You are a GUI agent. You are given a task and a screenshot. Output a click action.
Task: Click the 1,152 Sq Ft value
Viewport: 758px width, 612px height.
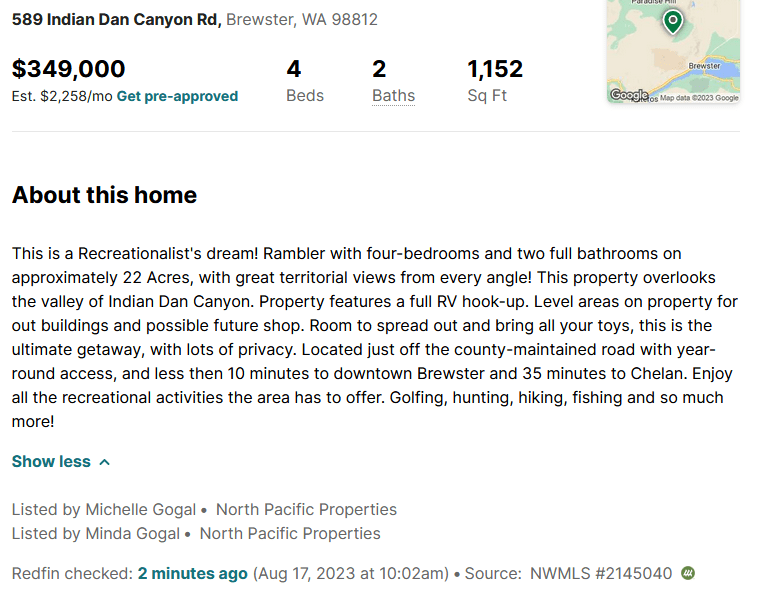495,69
